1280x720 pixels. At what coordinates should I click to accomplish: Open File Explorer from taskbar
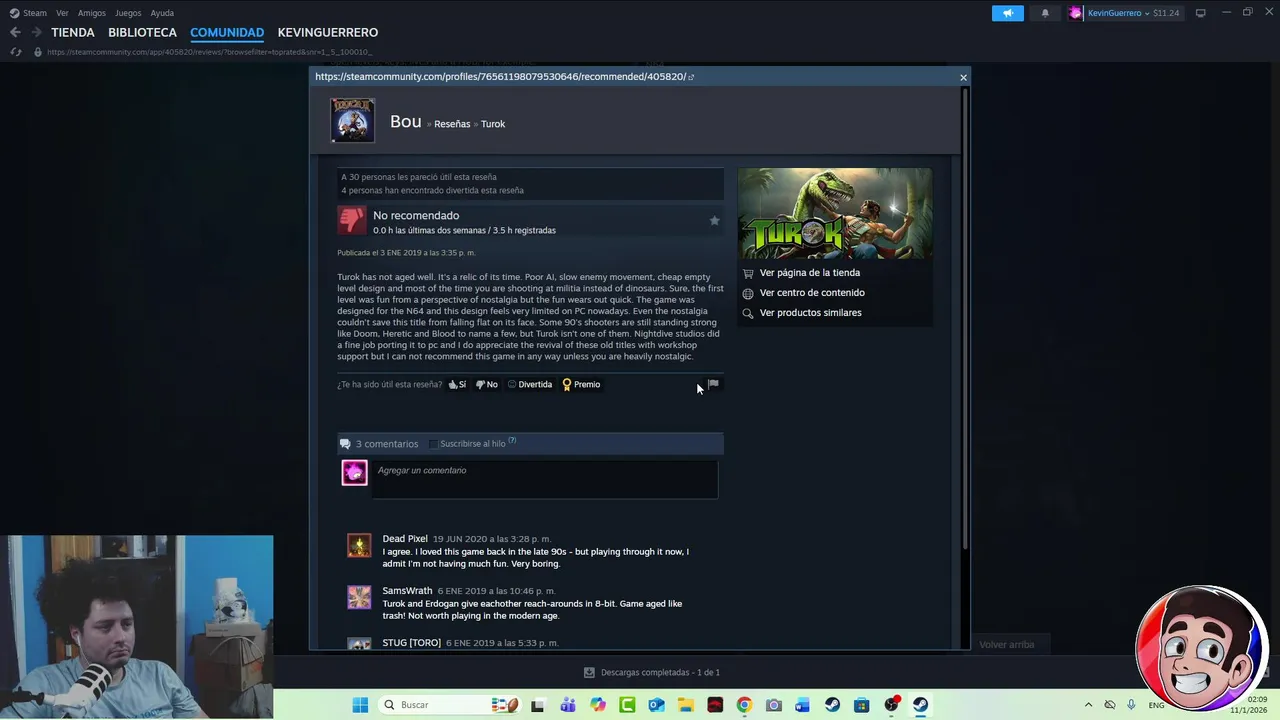pos(686,705)
